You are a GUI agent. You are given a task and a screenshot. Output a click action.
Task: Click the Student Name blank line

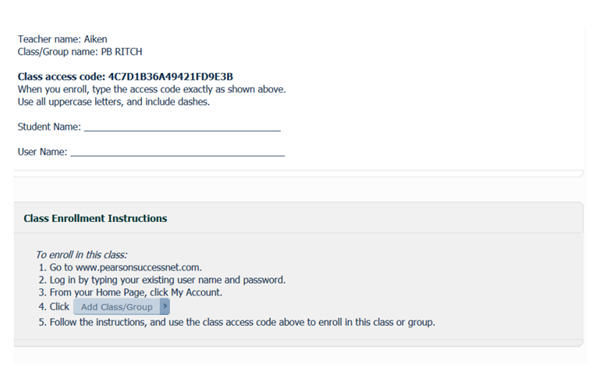(183, 129)
